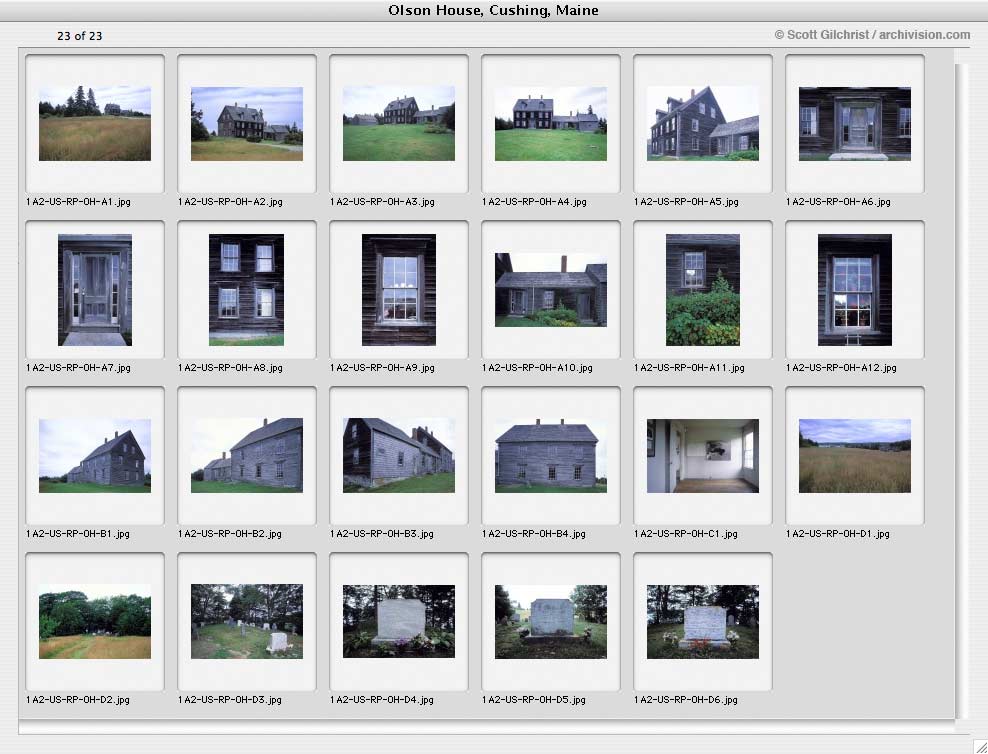Click filename label 1A2-US-RP-OH-D1.jpg
Viewport: 988px width, 754px height.
837,534
